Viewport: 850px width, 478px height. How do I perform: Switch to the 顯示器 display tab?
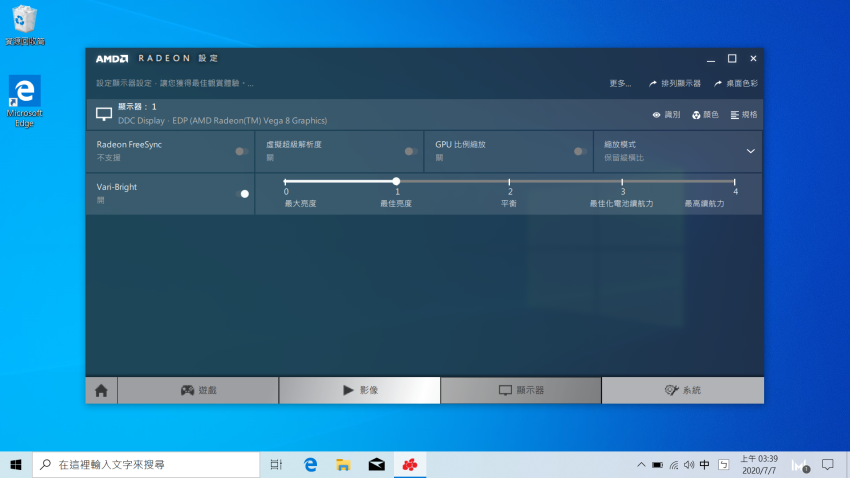(x=521, y=390)
